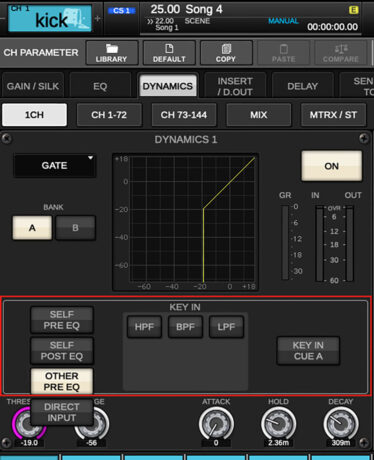Choose DIRECT INPUT from key-in list
Image resolution: width=374 pixels, height=460 pixels.
click(62, 412)
